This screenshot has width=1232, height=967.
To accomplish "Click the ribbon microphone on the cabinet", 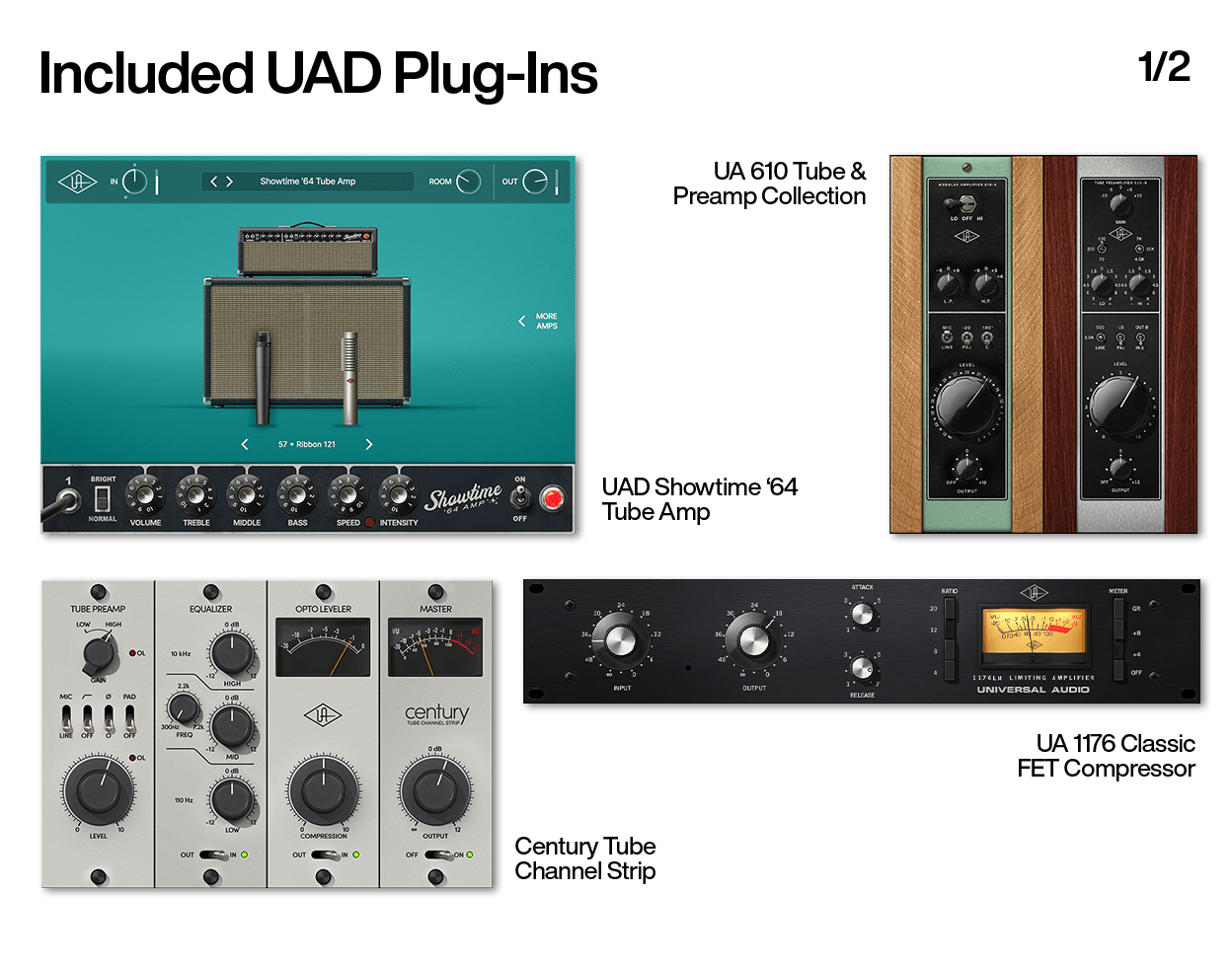I will (x=349, y=378).
